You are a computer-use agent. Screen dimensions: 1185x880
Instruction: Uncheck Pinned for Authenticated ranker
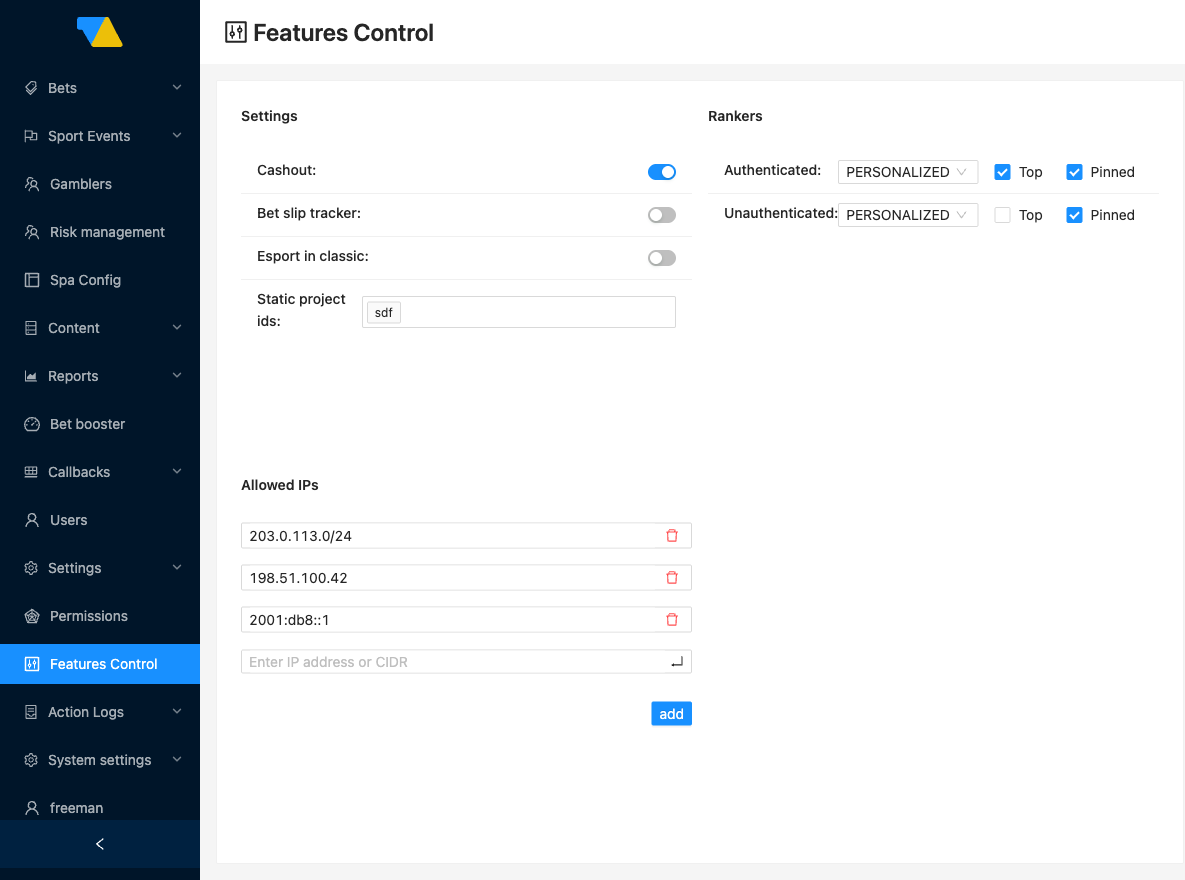pos(1074,172)
